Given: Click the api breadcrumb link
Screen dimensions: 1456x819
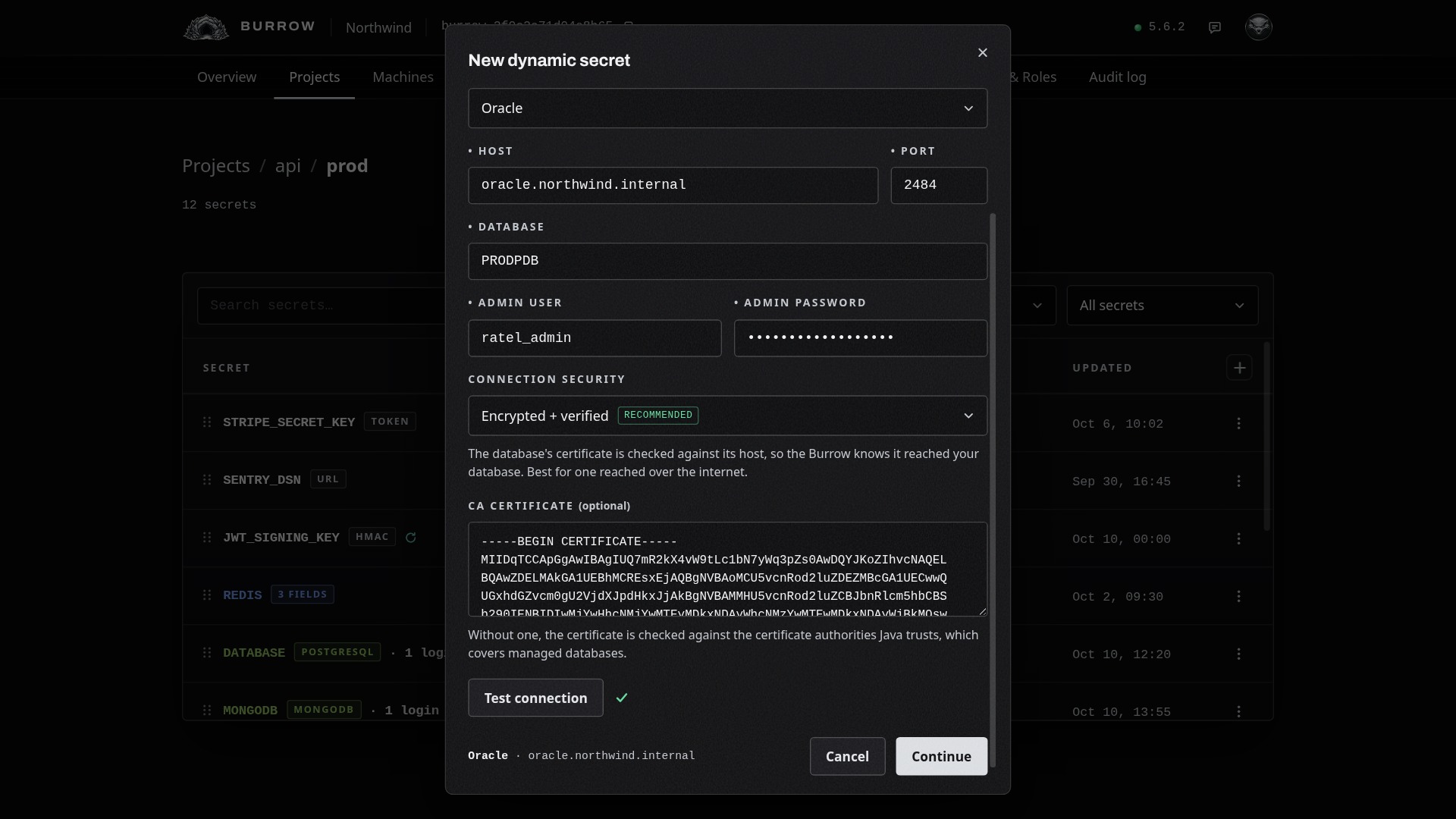Looking at the screenshot, I should pyautogui.click(x=288, y=166).
